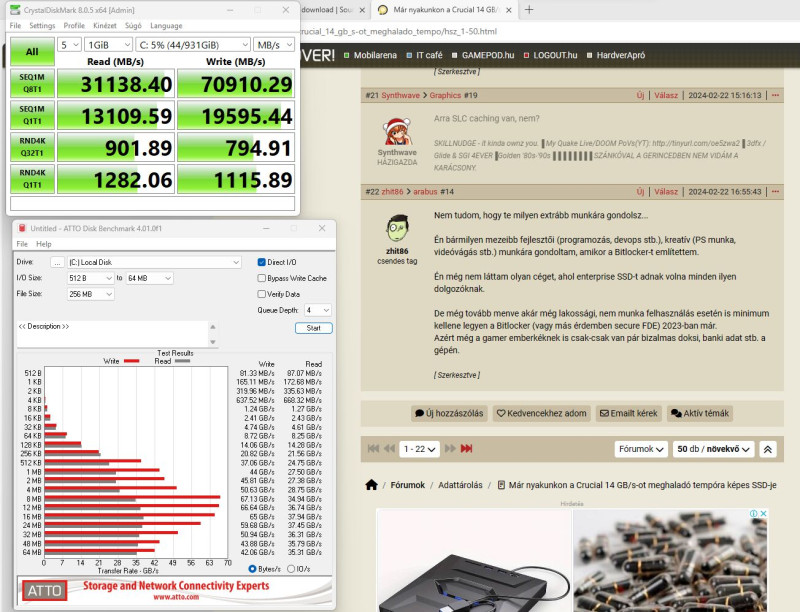Open the C: 5% drive selection dropdown

click(193, 45)
